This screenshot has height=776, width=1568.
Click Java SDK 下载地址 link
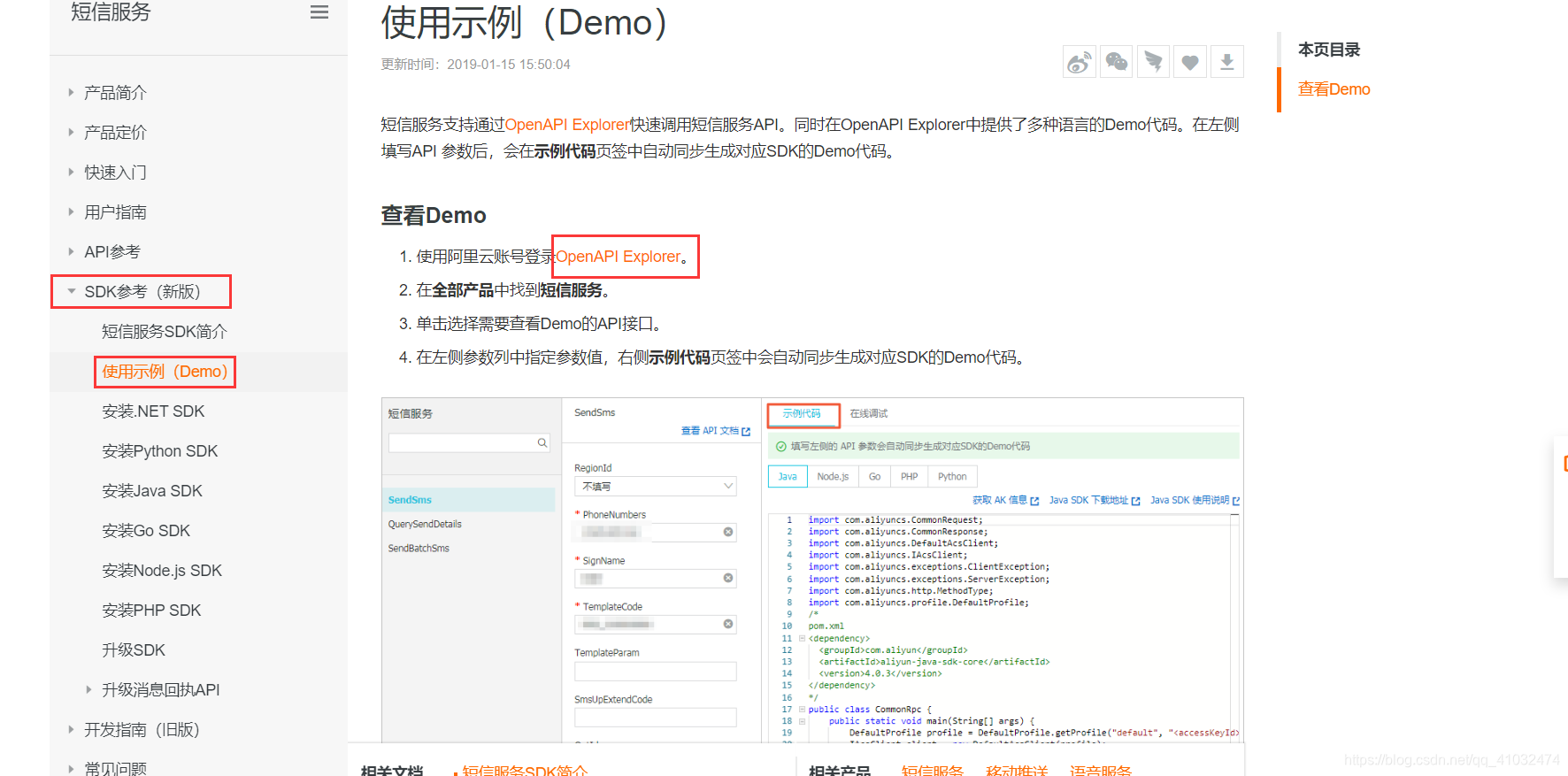click(1095, 500)
